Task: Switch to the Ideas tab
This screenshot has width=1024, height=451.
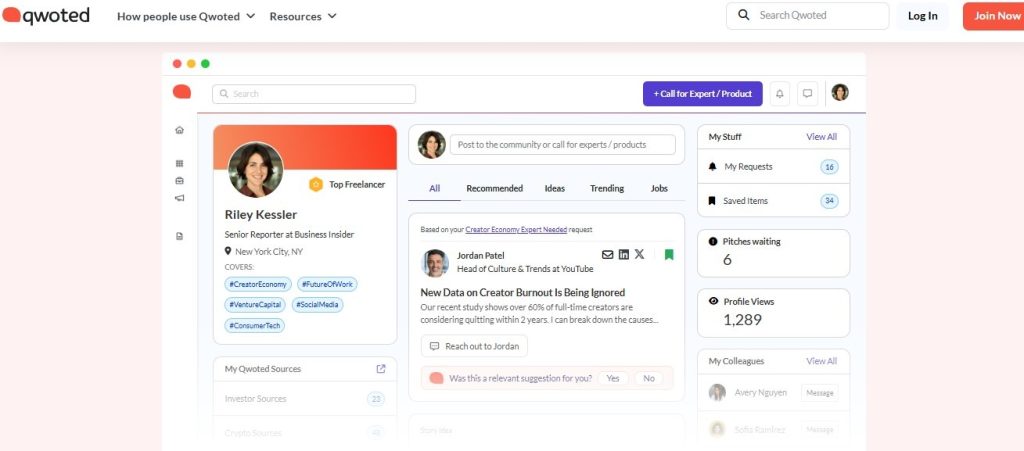Action: click(x=554, y=188)
